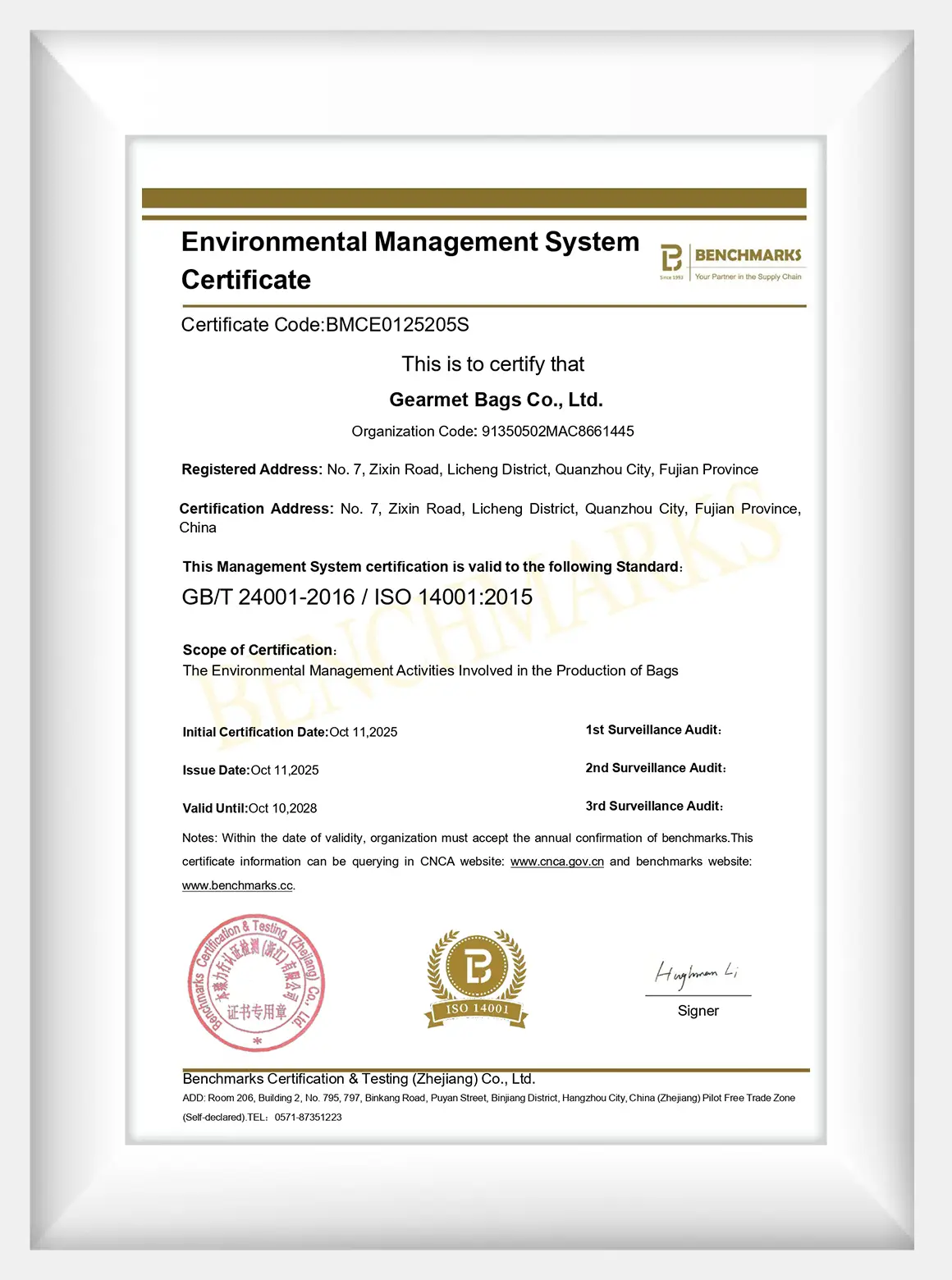
Task: Click the TEL: 0571-87351223 footer text
Action: 295,1118
